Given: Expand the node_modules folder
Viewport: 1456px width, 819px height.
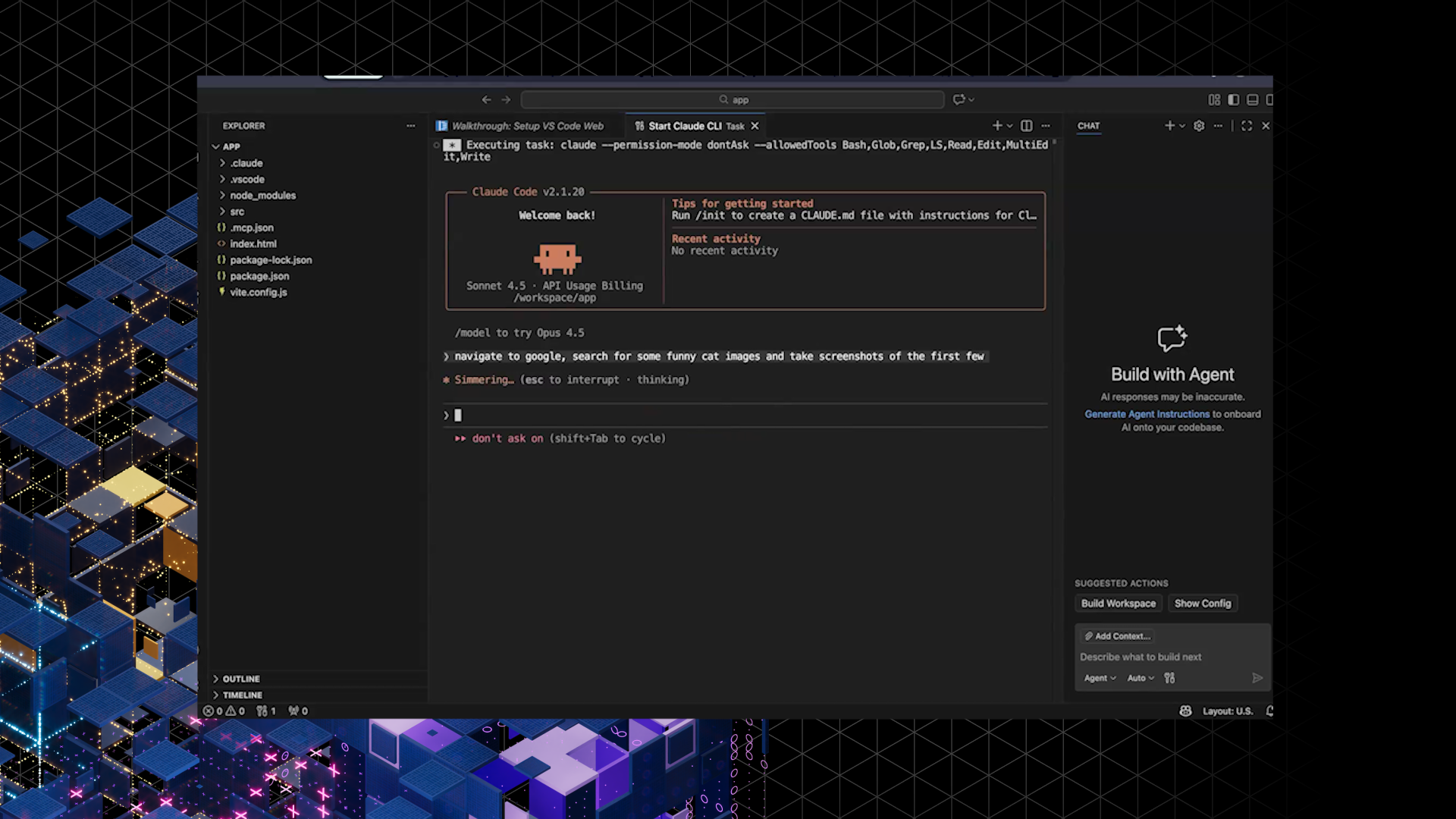Looking at the screenshot, I should click(262, 195).
